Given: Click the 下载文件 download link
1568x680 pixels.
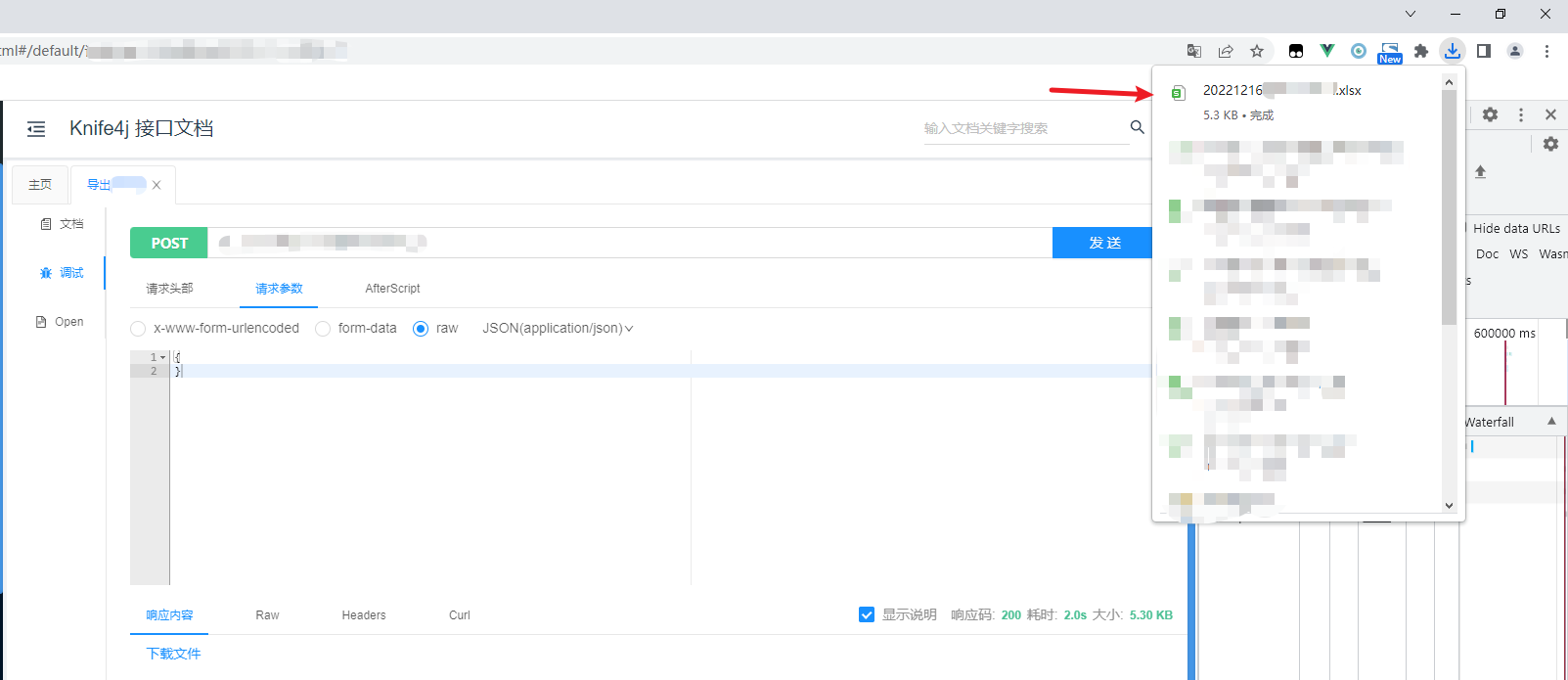Looking at the screenshot, I should [173, 654].
